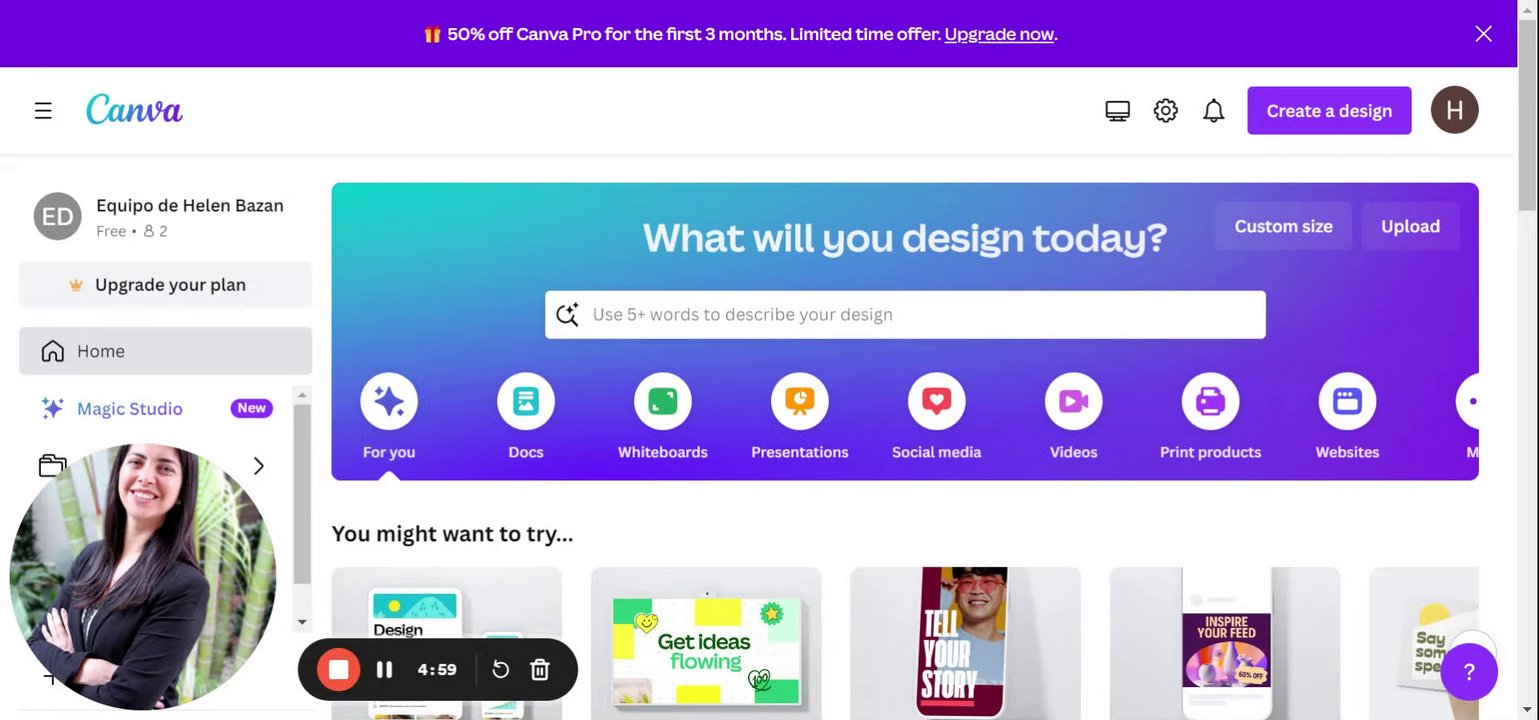Screen dimensions: 1539x720
Task: Stop the recording with red button
Action: [x=338, y=670]
